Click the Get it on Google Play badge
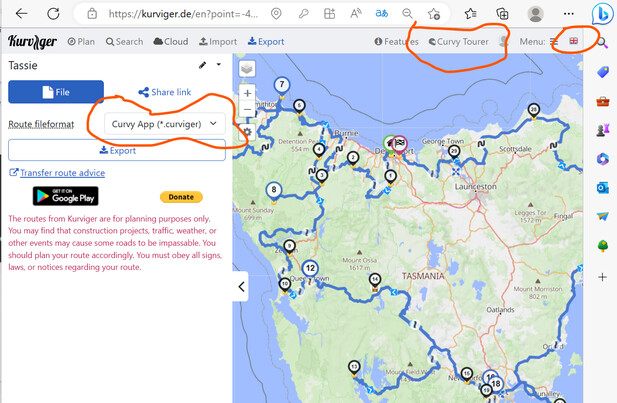 tap(65, 196)
